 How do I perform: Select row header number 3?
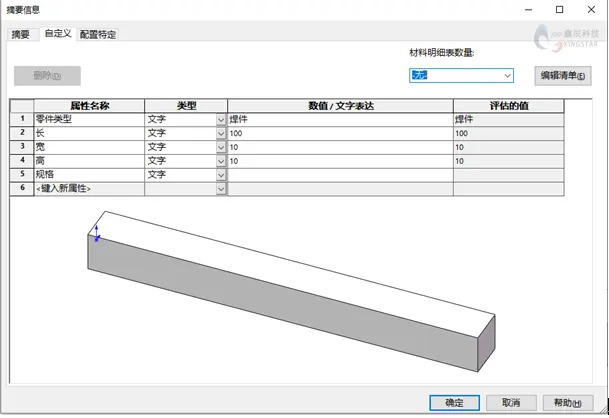[x=22, y=147]
